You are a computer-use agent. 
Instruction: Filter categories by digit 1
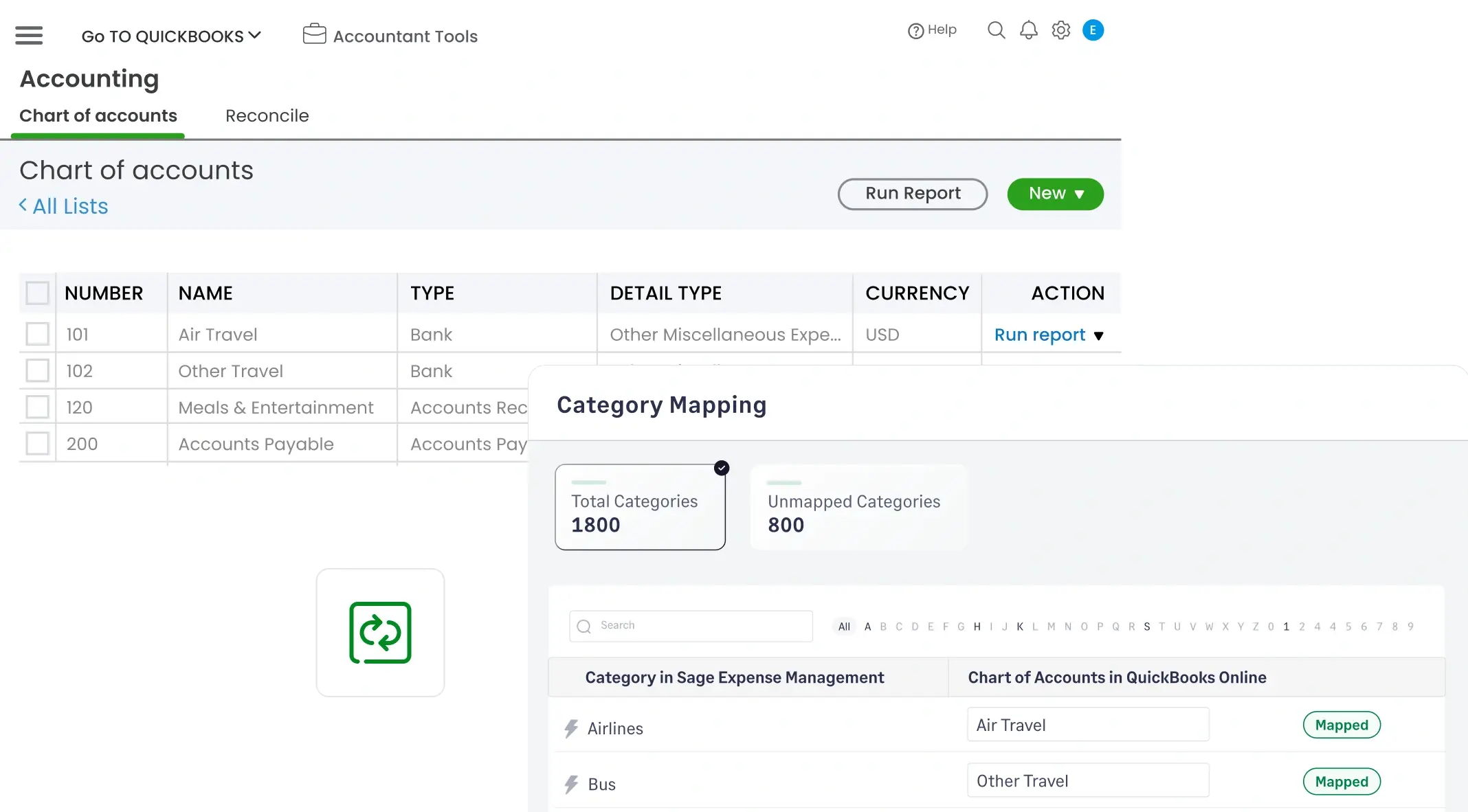coord(1286,627)
